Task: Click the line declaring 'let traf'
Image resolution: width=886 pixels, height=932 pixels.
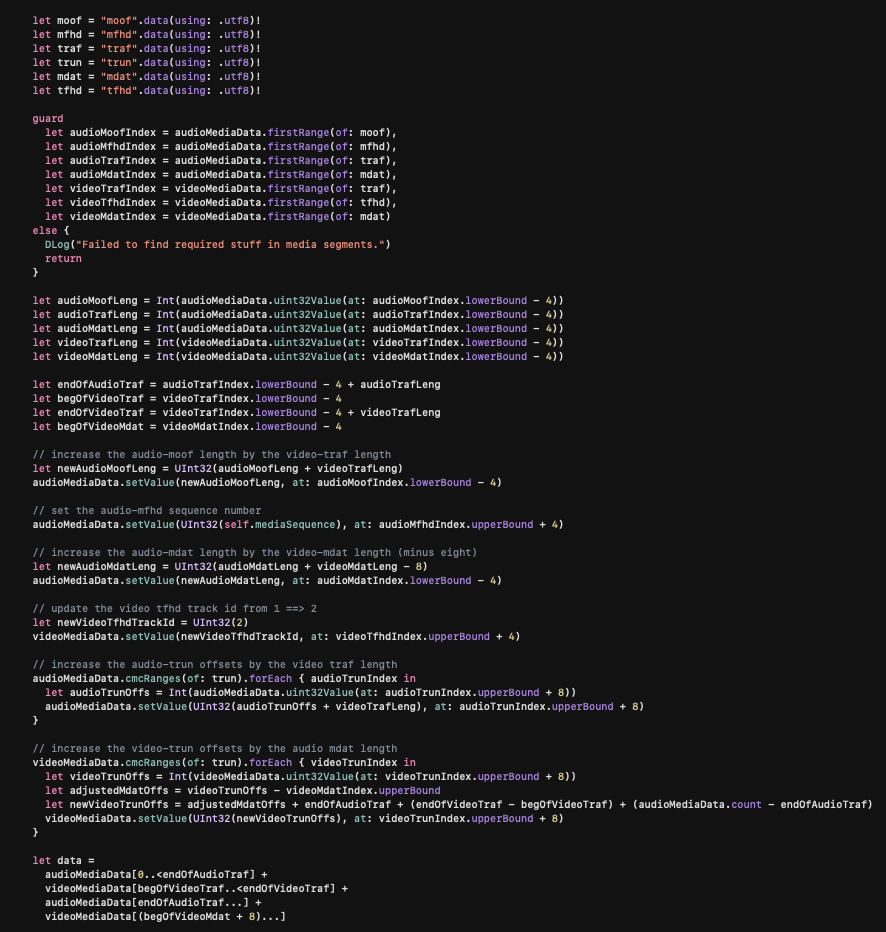Action: (147, 49)
